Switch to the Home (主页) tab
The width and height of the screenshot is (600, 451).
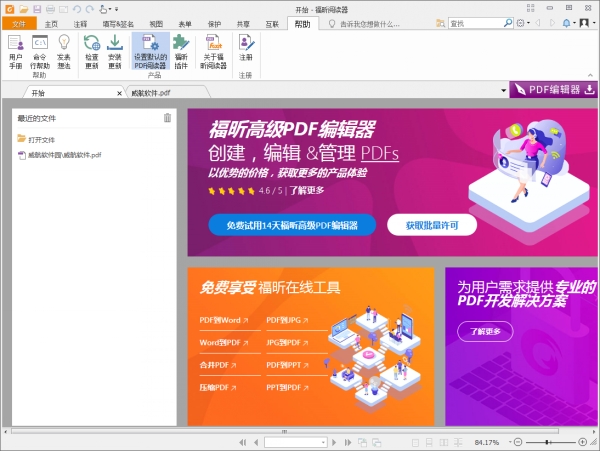(x=51, y=24)
